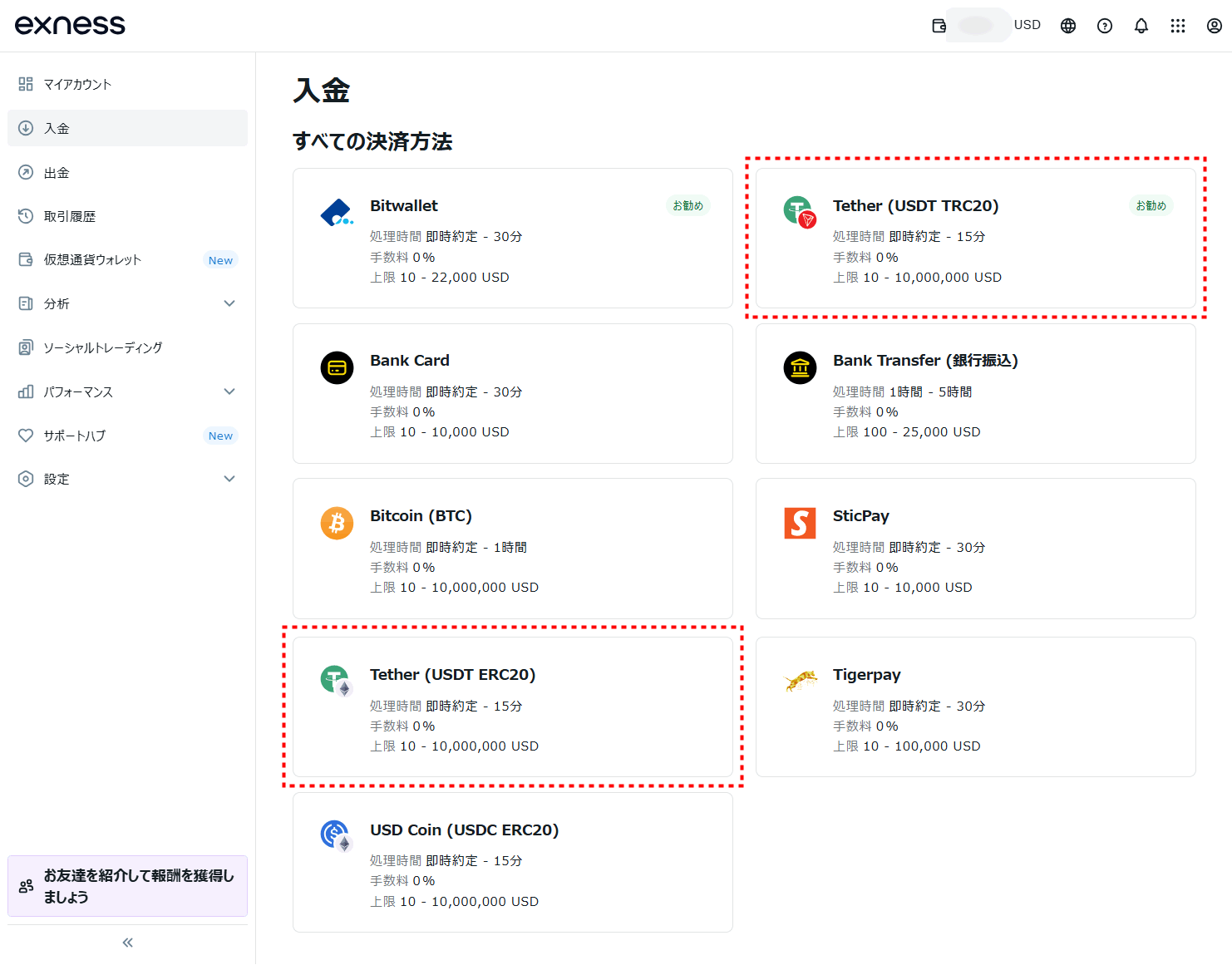The height and width of the screenshot is (965, 1232).
Task: Choose USD Coin (USDC ERC20) method
Action: coord(512,862)
